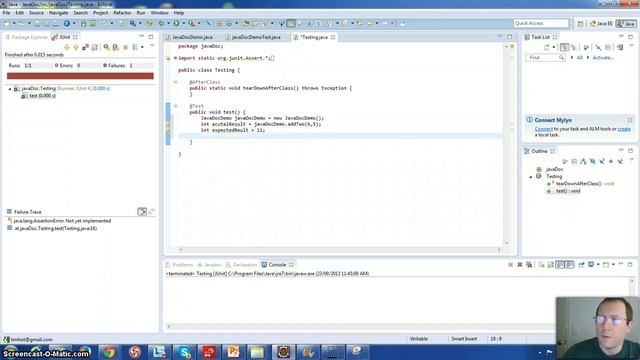640x360 pixels.
Task: Open Chrome from the Windows taskbar
Action: click(x=109, y=352)
